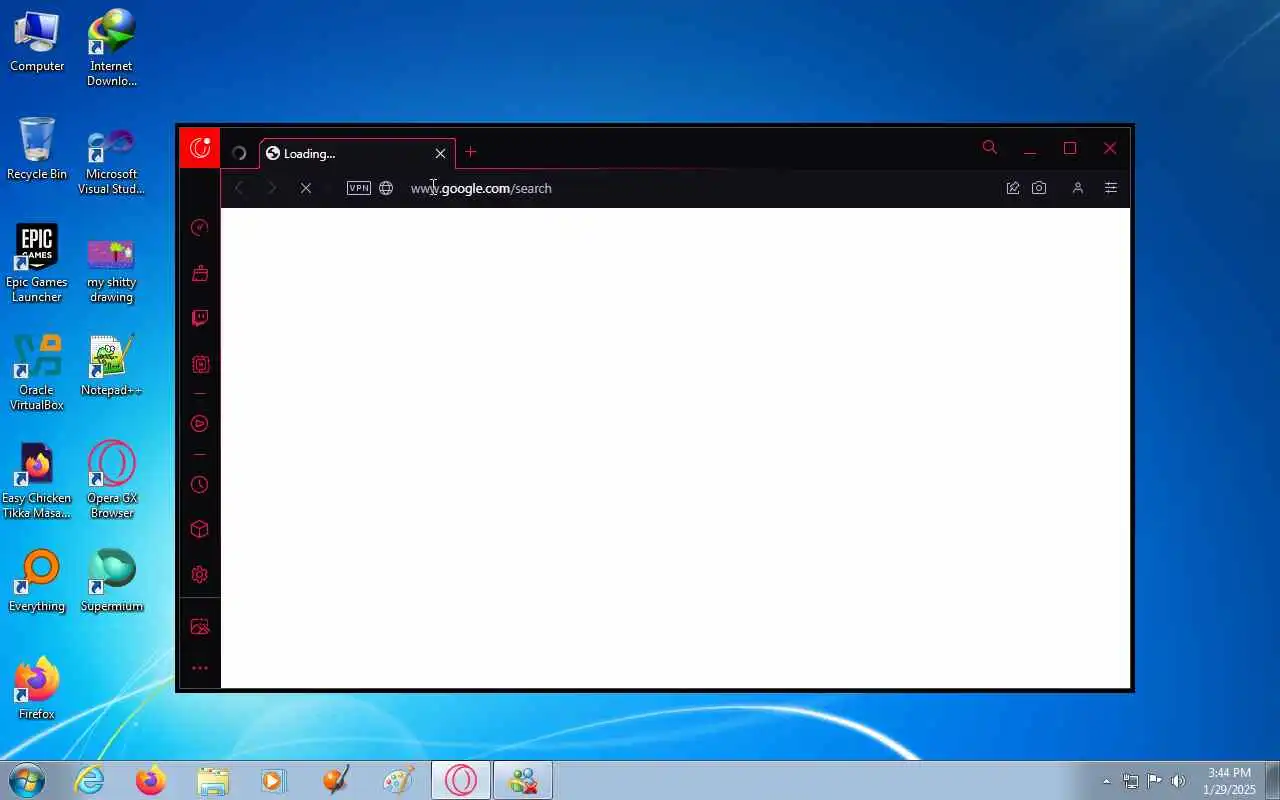Select Easy Chicken Tikka Masala desktop shortcut

pos(37,481)
